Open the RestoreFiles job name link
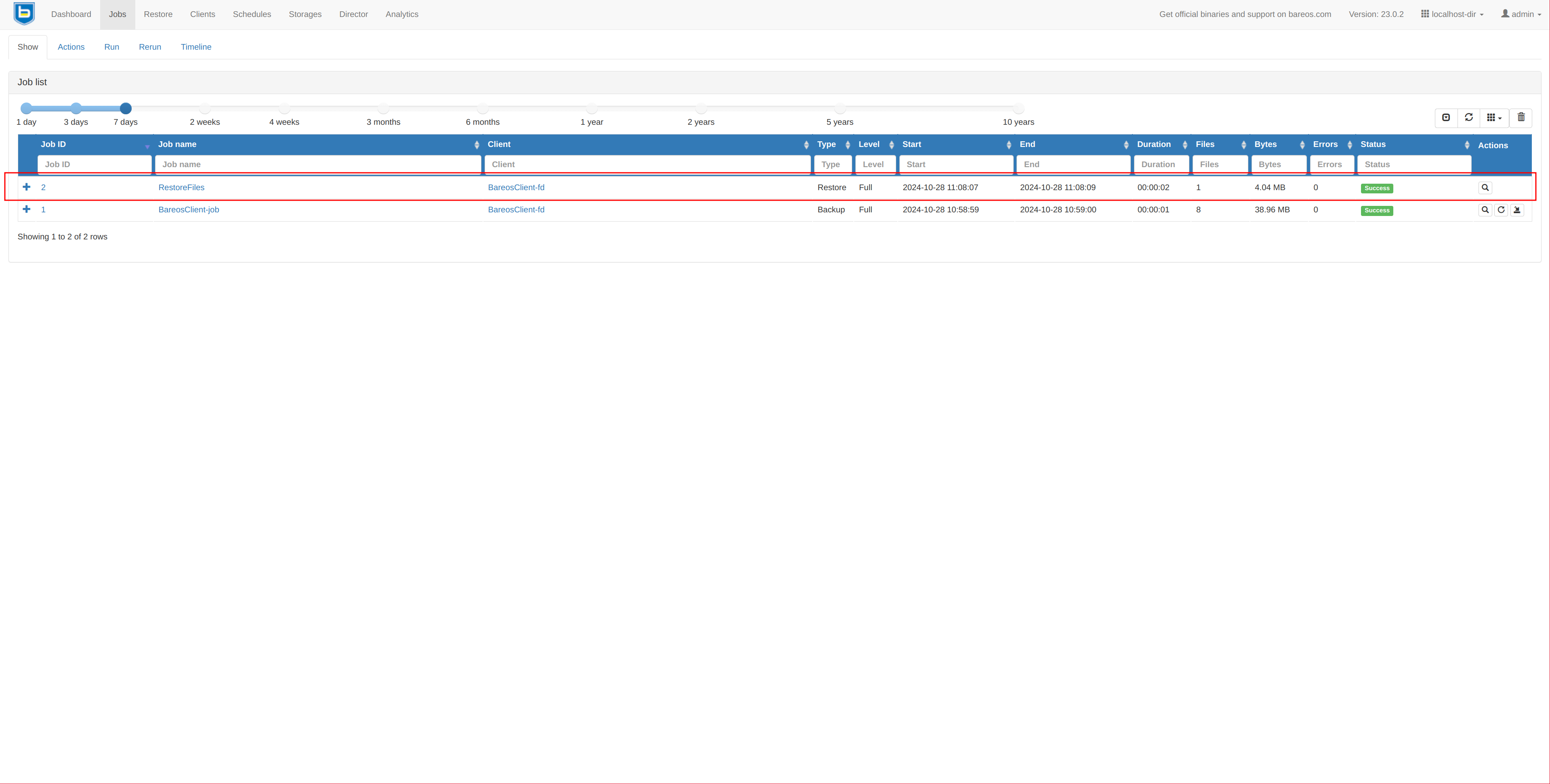This screenshot has width=1550, height=784. coord(181,188)
